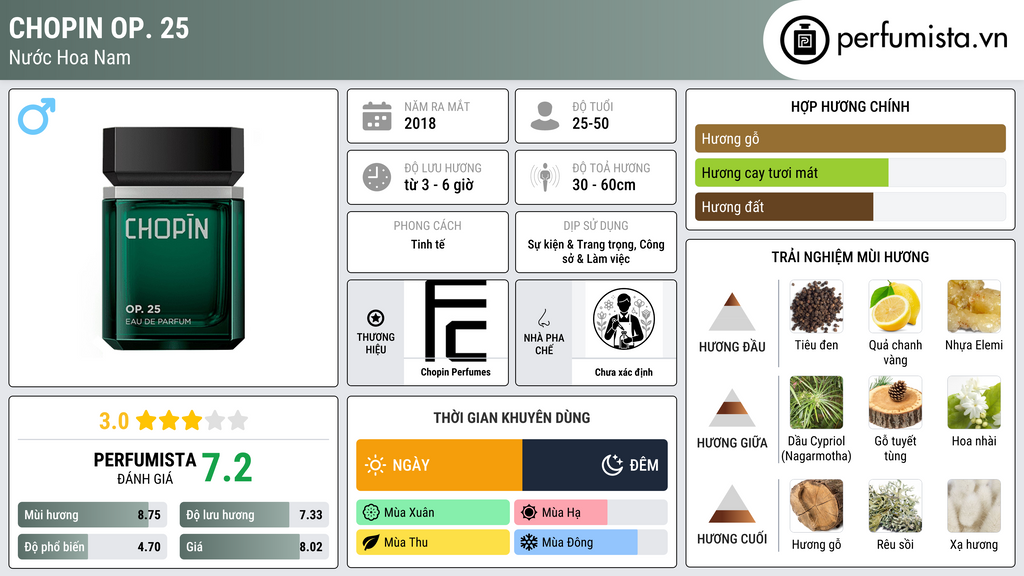Click the Chopin Op. 25 bottle image
1024x576 pixels.
point(173,238)
